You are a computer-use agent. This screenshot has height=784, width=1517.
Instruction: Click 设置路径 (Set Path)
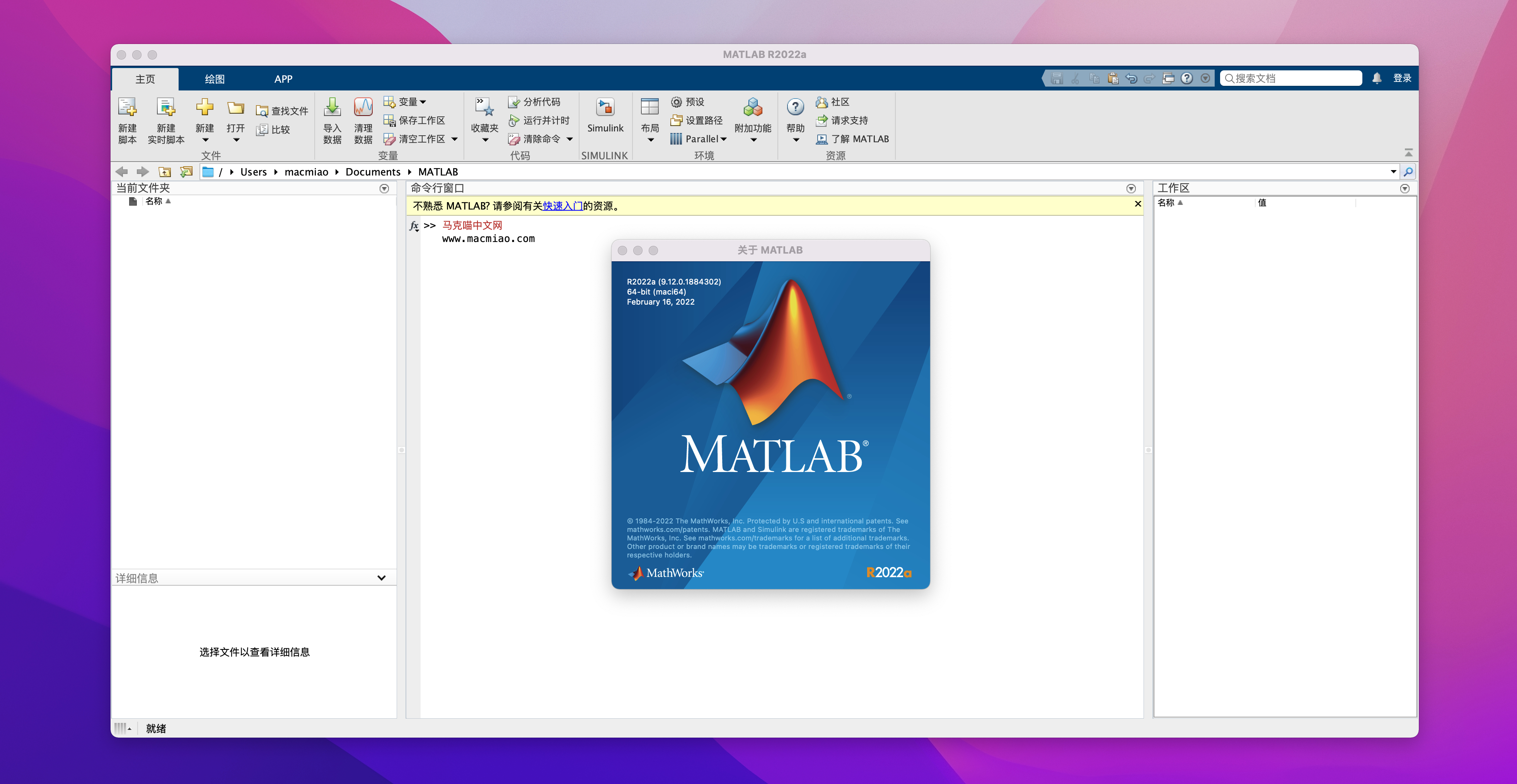coord(697,120)
